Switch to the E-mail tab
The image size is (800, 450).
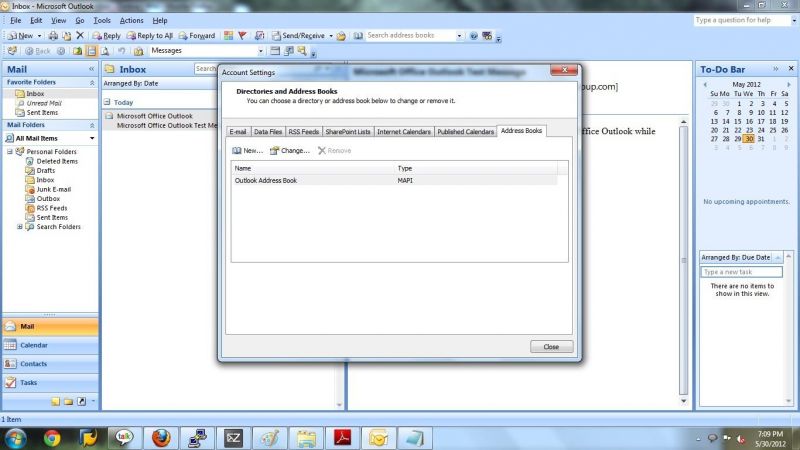click(238, 132)
